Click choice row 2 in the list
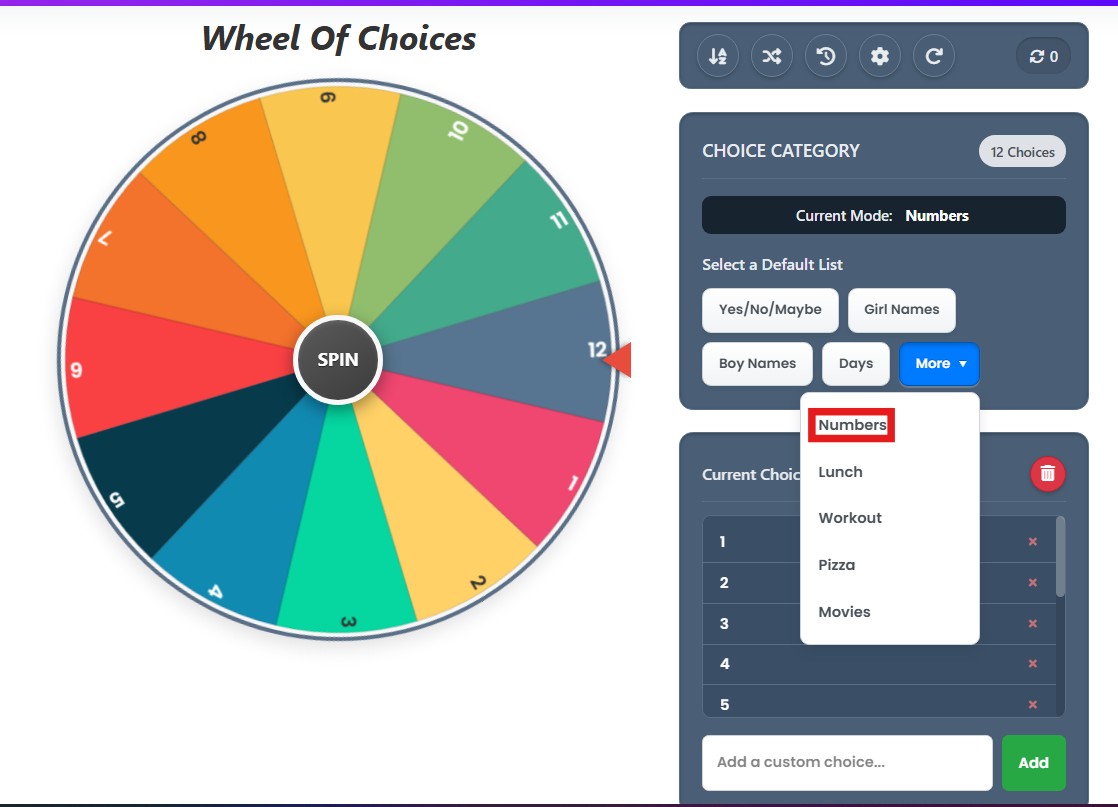 coord(879,582)
